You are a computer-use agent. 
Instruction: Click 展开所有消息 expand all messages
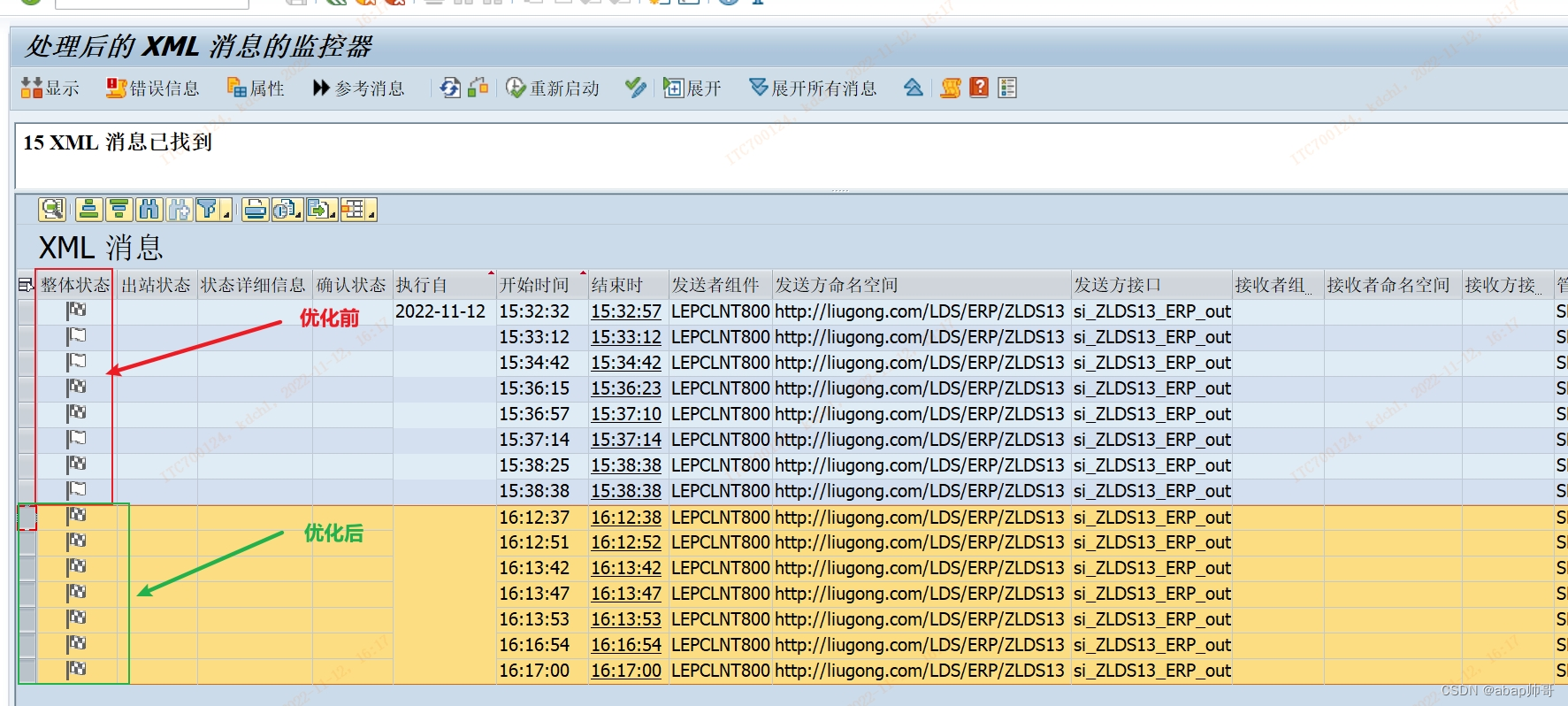[813, 88]
